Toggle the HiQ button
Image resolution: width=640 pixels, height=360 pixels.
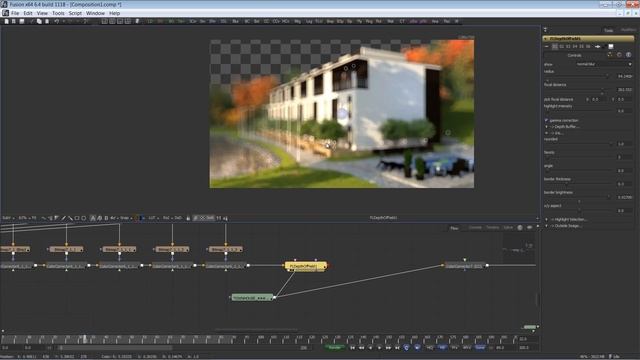[430, 347]
